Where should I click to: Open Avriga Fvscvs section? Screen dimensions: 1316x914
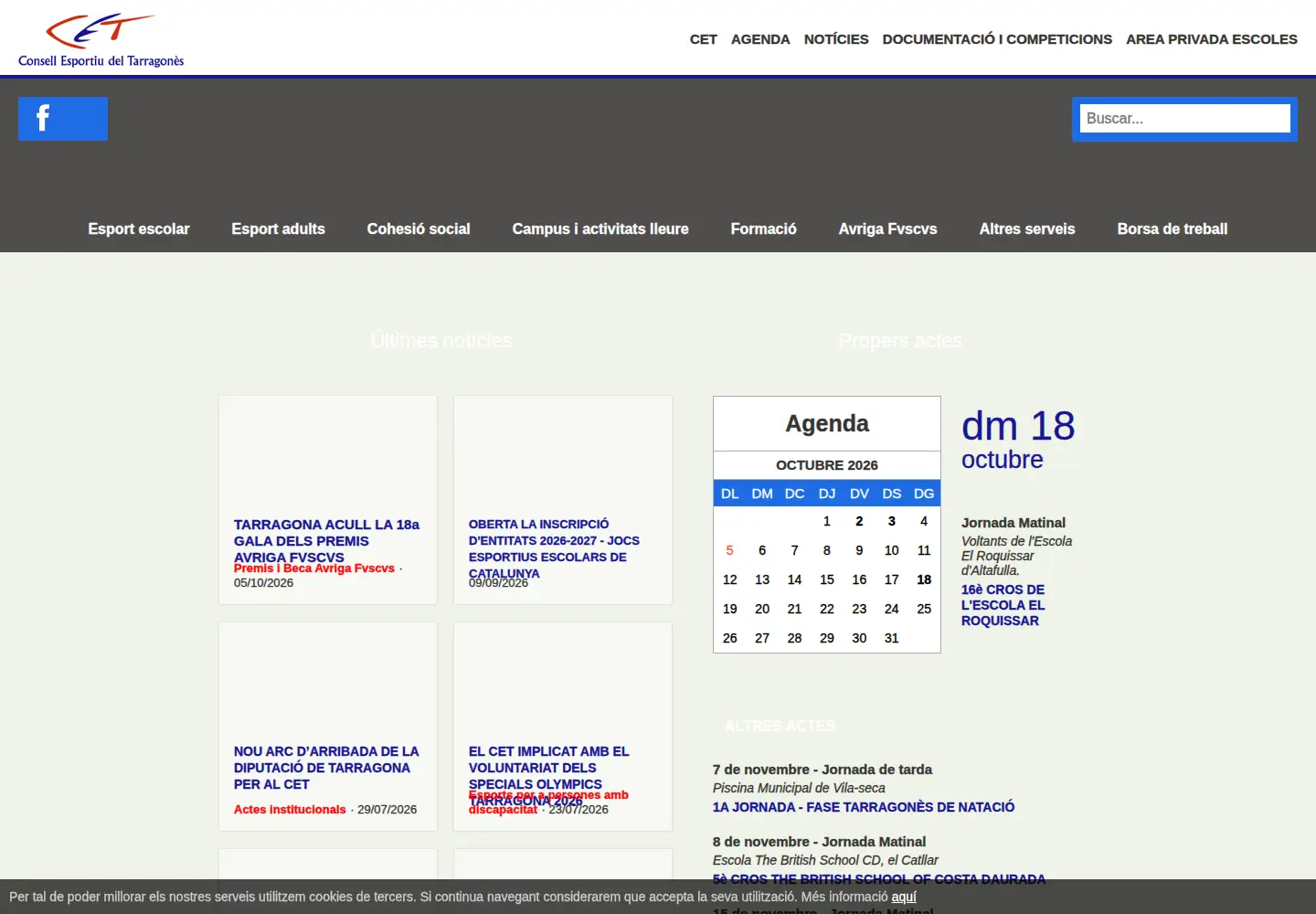click(887, 228)
